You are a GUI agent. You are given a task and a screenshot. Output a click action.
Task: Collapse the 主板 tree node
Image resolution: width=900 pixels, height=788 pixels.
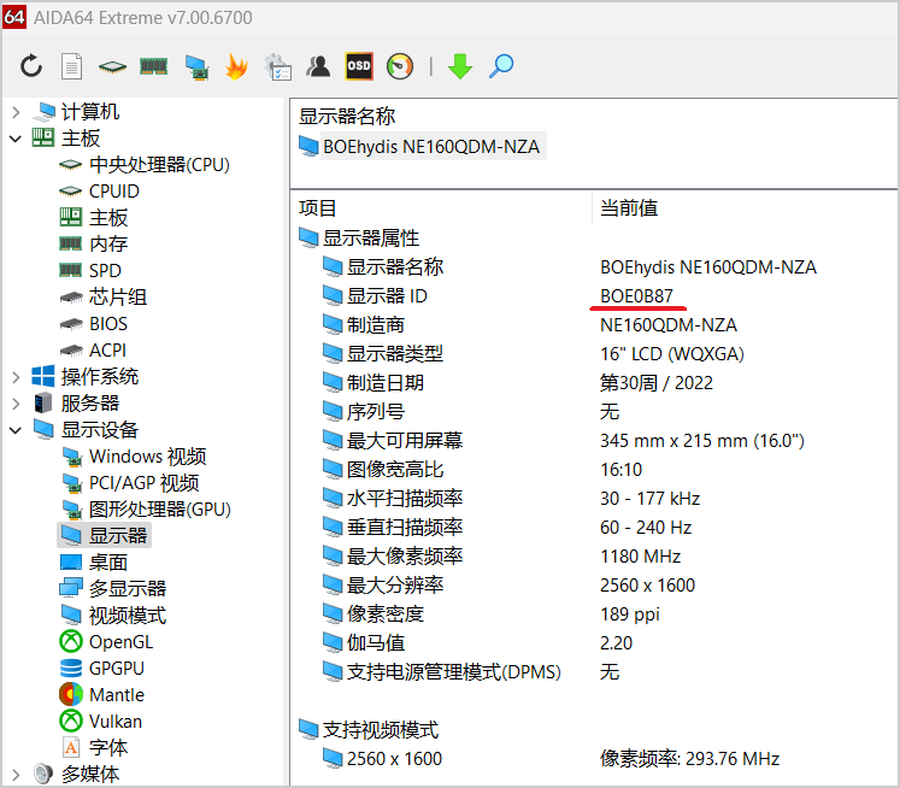click(x=16, y=138)
